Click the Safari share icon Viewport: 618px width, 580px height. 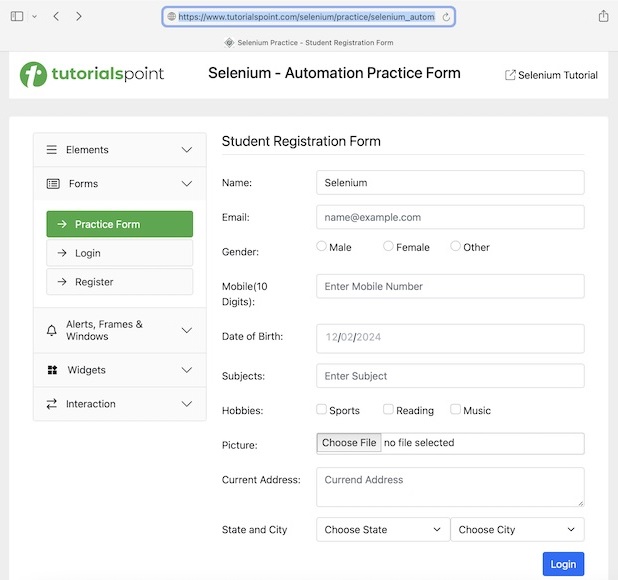603,16
